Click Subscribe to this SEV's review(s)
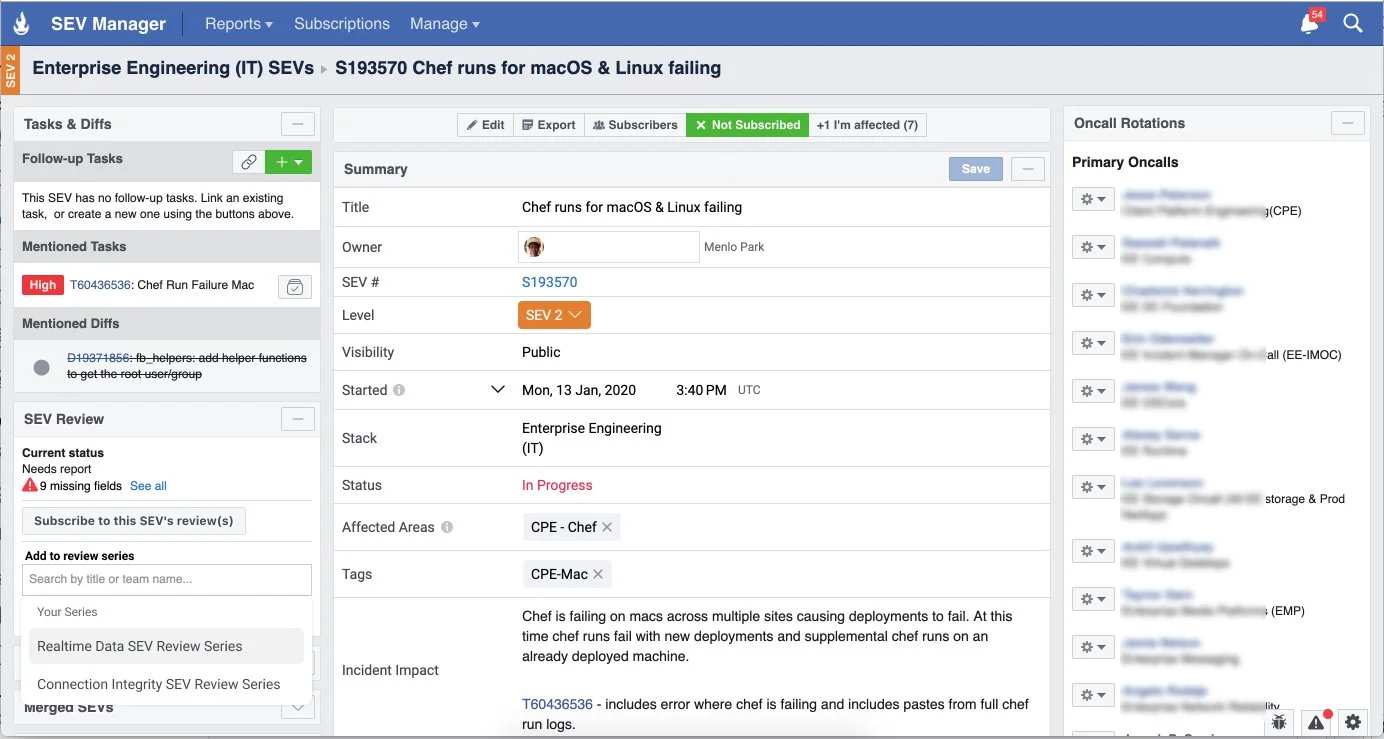This screenshot has width=1384, height=739. (134, 521)
